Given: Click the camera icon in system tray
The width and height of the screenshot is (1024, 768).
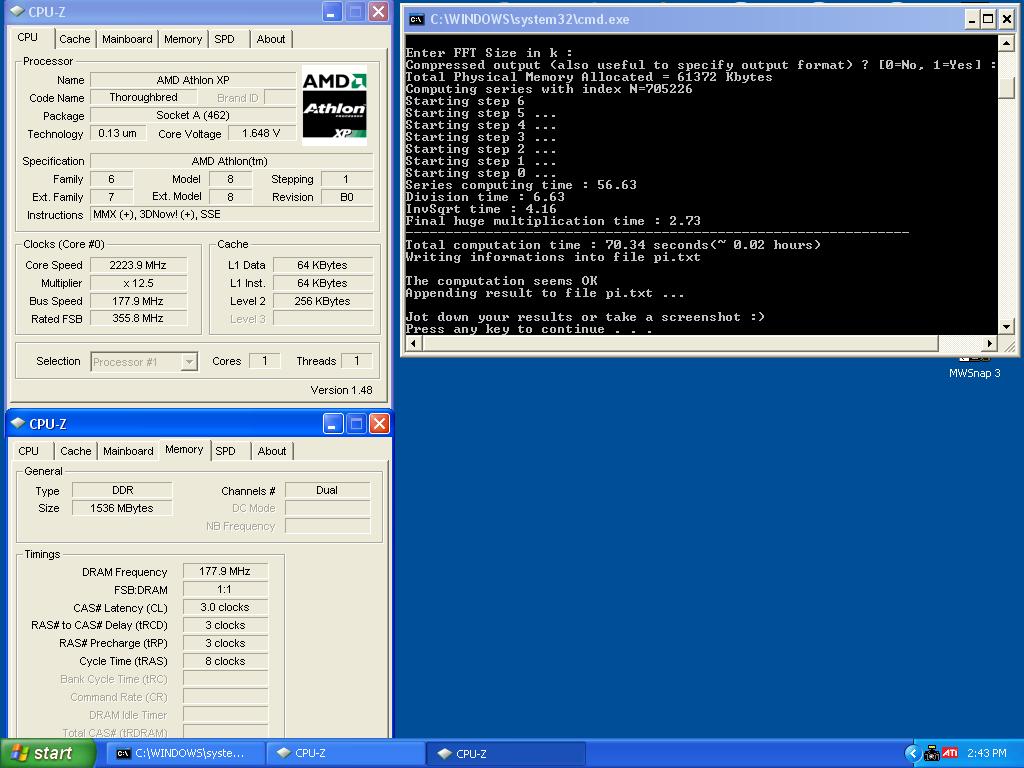Looking at the screenshot, I should pos(931,754).
